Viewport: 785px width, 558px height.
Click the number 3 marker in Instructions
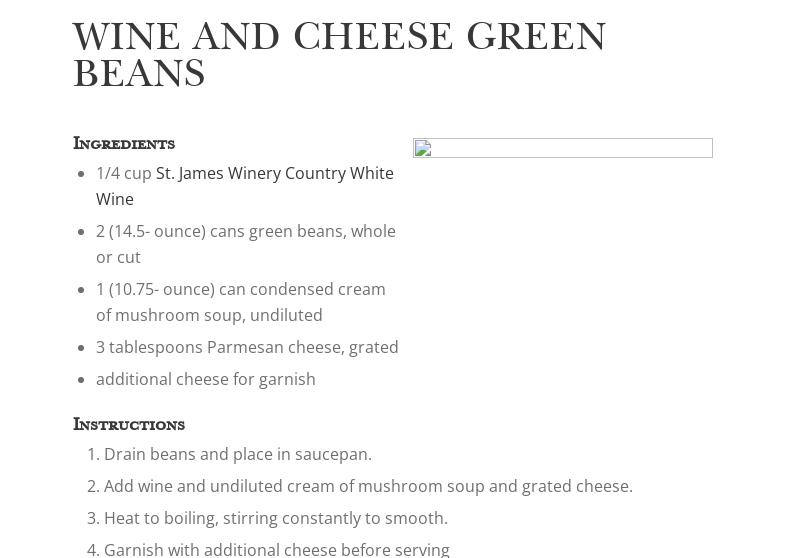(92, 518)
